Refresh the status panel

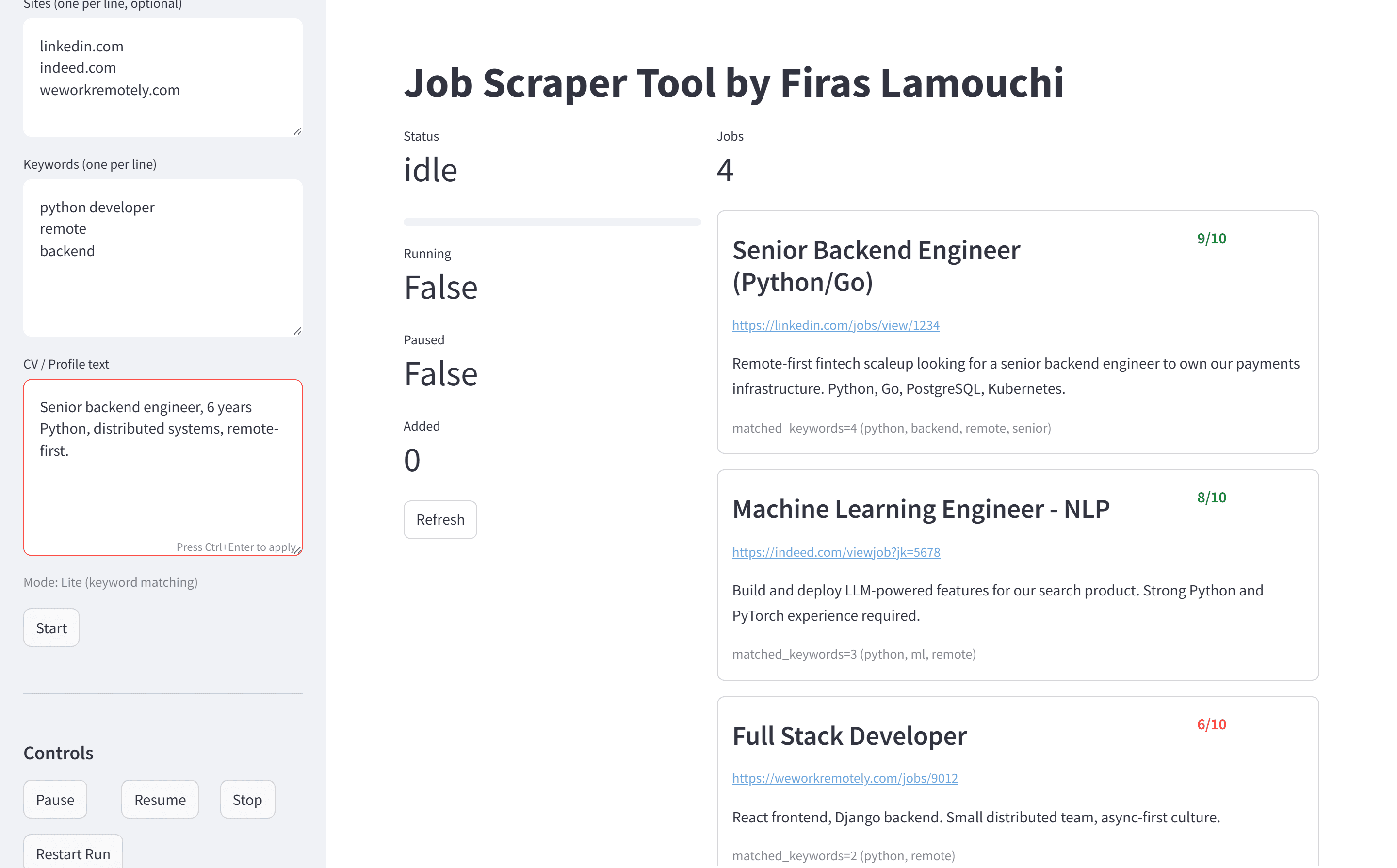click(440, 519)
